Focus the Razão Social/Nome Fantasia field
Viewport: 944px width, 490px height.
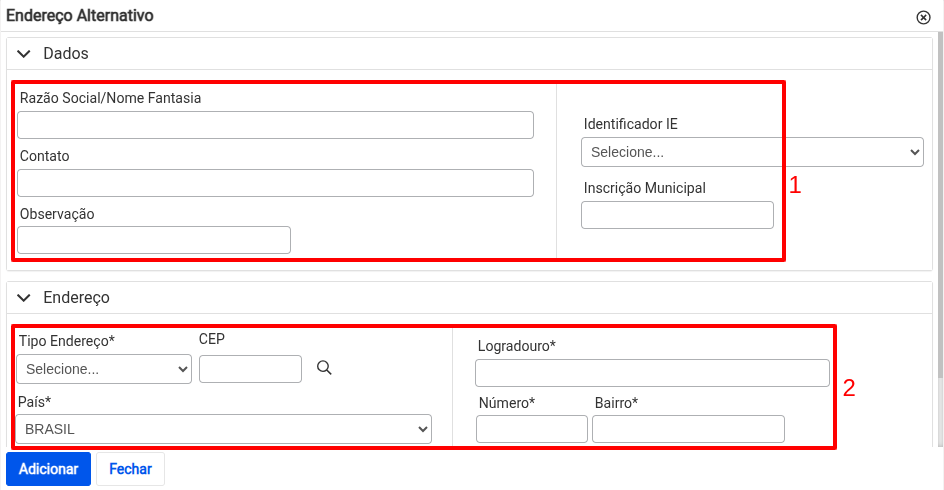(x=275, y=125)
